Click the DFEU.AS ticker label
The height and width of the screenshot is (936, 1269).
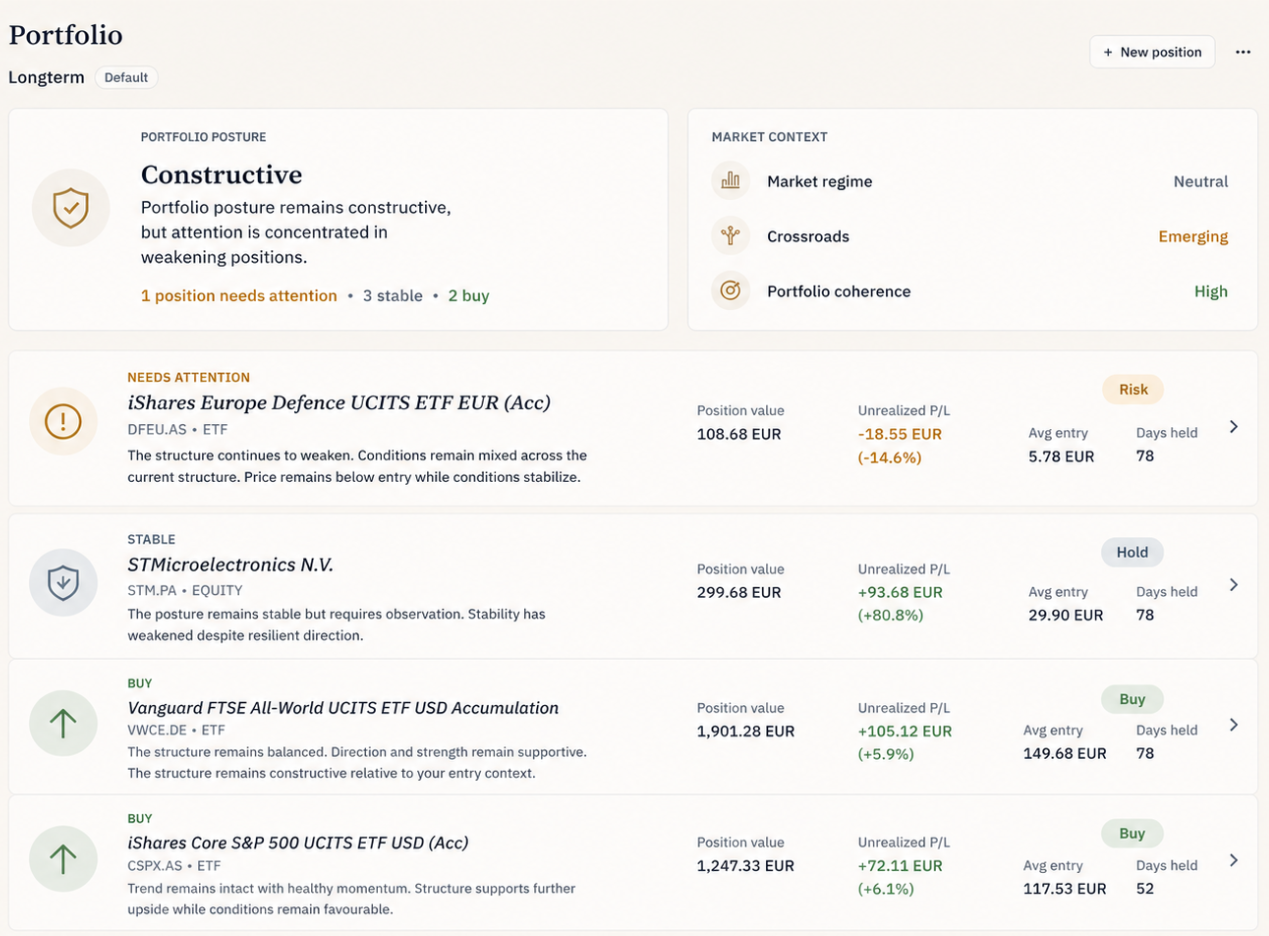[x=156, y=429]
